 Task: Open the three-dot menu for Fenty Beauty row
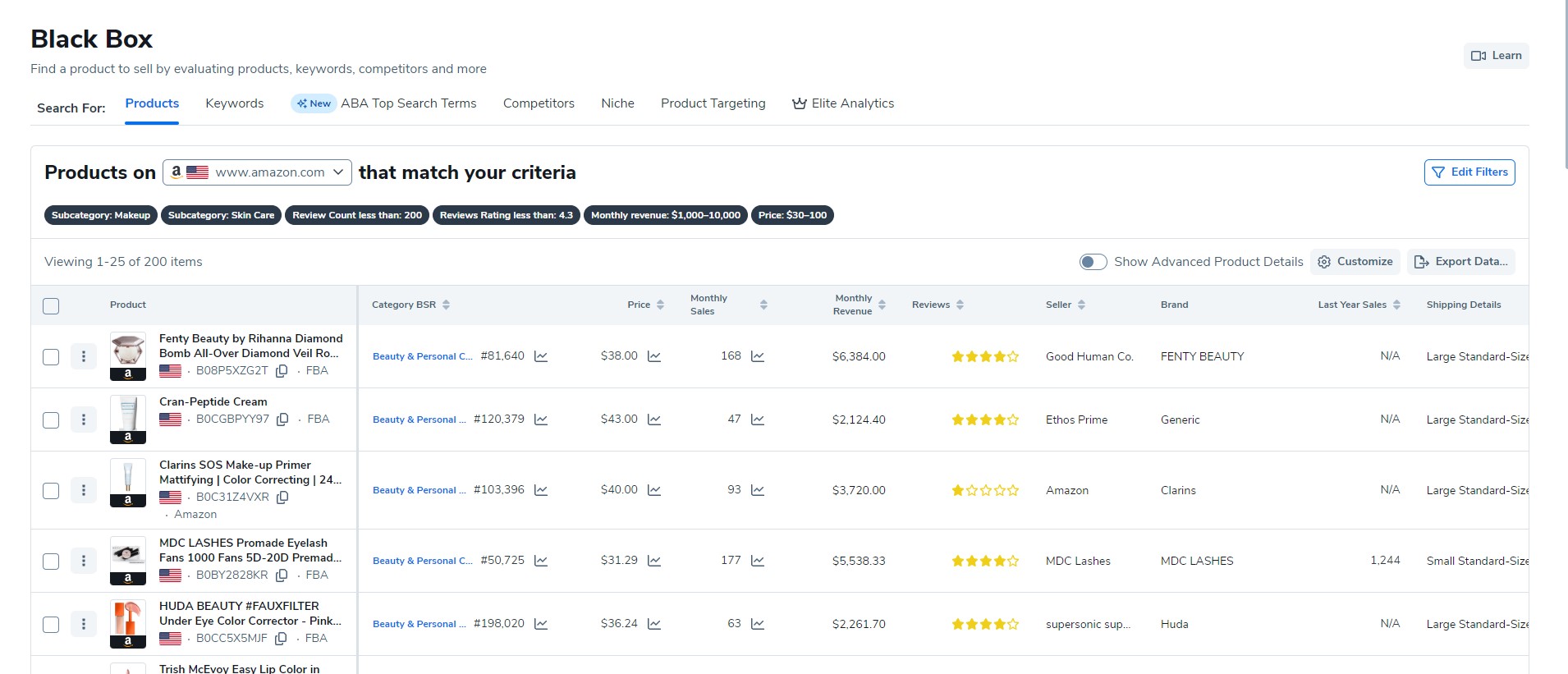click(84, 356)
